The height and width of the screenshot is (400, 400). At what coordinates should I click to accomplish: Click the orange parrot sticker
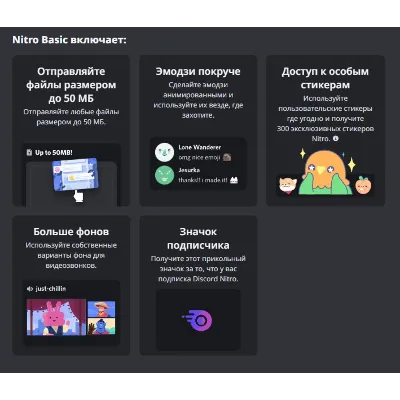(325, 172)
